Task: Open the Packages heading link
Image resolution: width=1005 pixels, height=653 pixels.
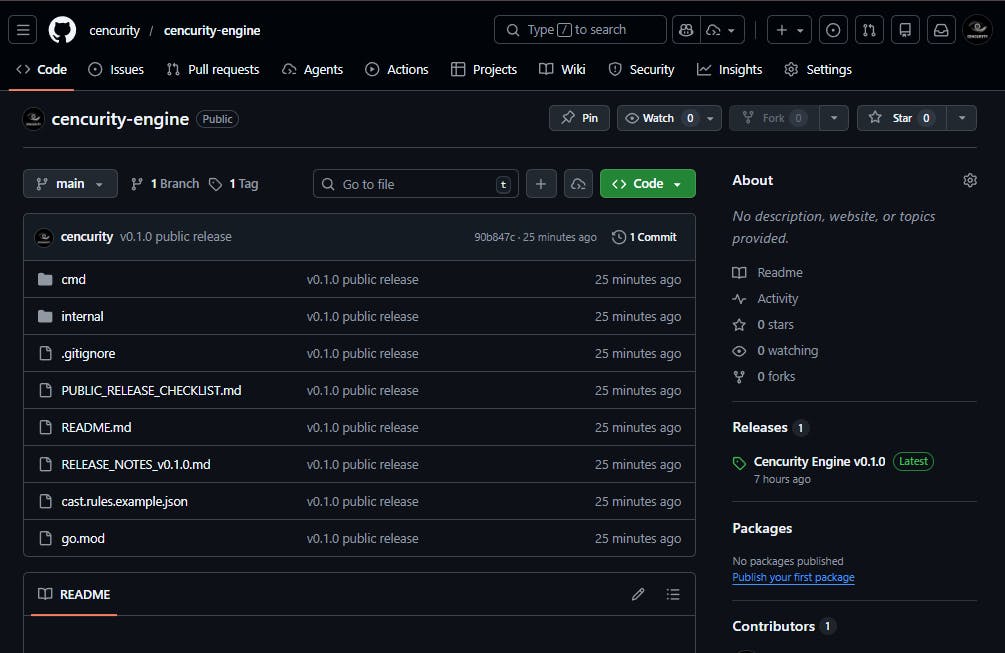Action: 762,528
